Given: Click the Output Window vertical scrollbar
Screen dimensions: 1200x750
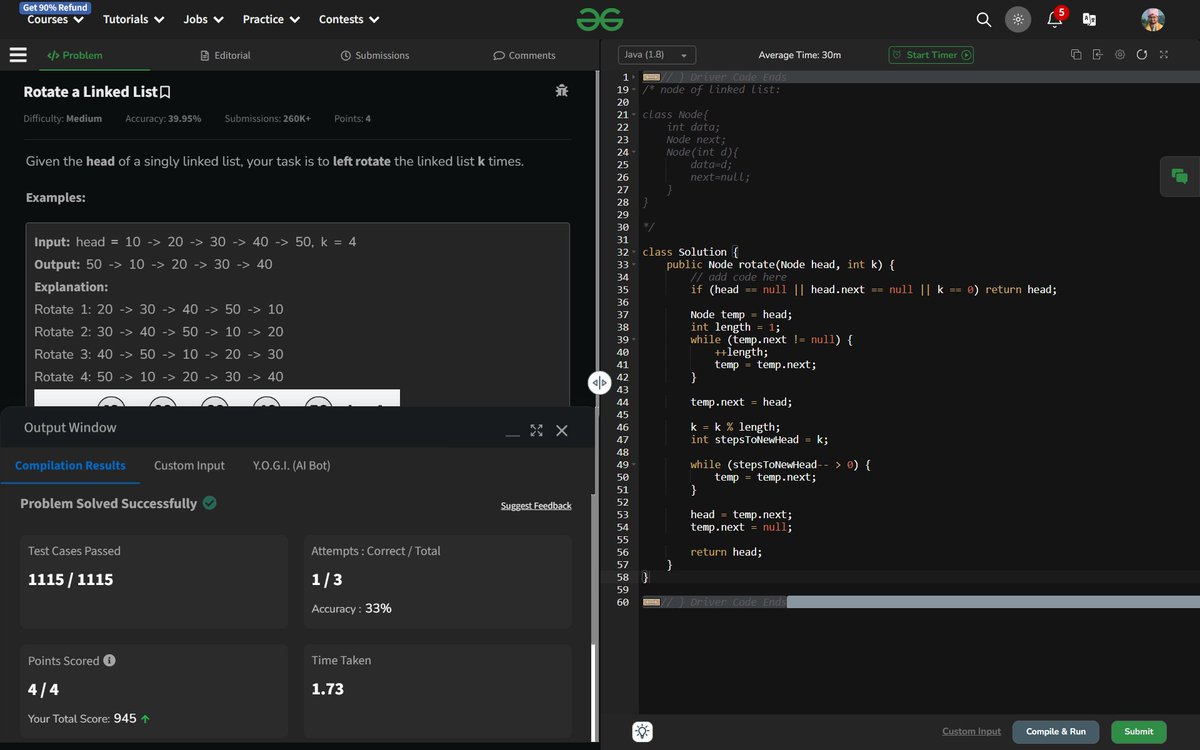Looking at the screenshot, I should coord(593,620).
